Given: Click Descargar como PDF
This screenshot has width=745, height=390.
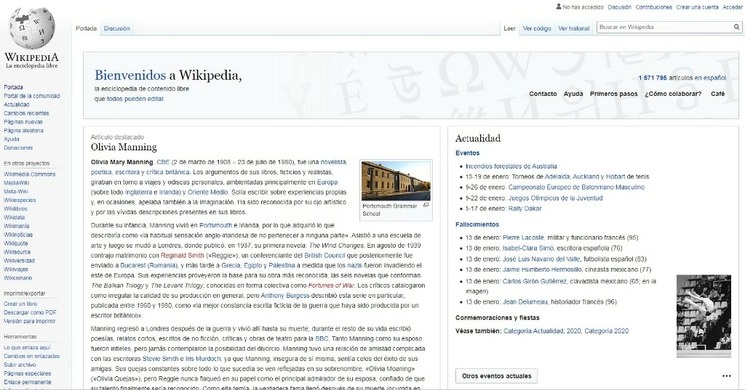Looking at the screenshot, I should click(30, 313).
